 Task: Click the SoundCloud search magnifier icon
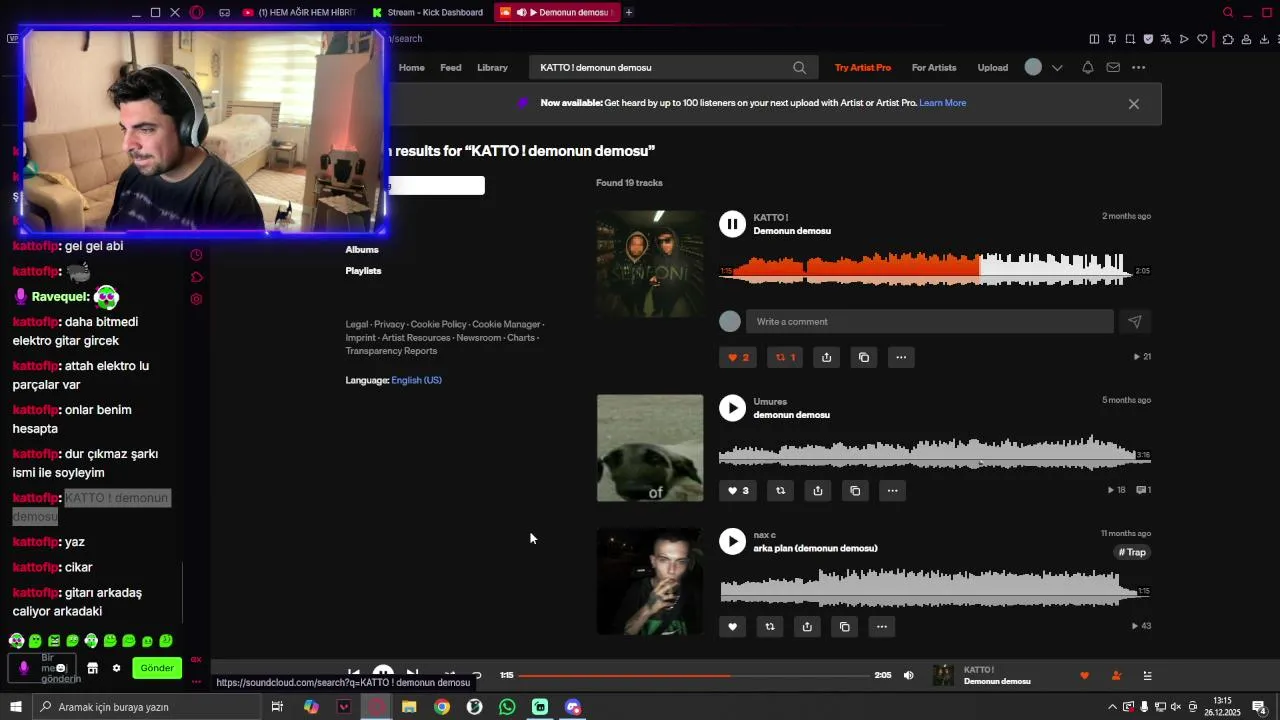click(x=799, y=68)
